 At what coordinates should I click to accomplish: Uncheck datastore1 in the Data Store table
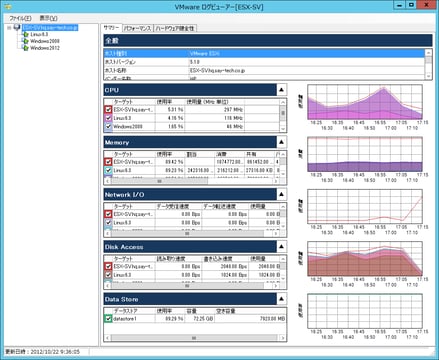tap(108, 319)
